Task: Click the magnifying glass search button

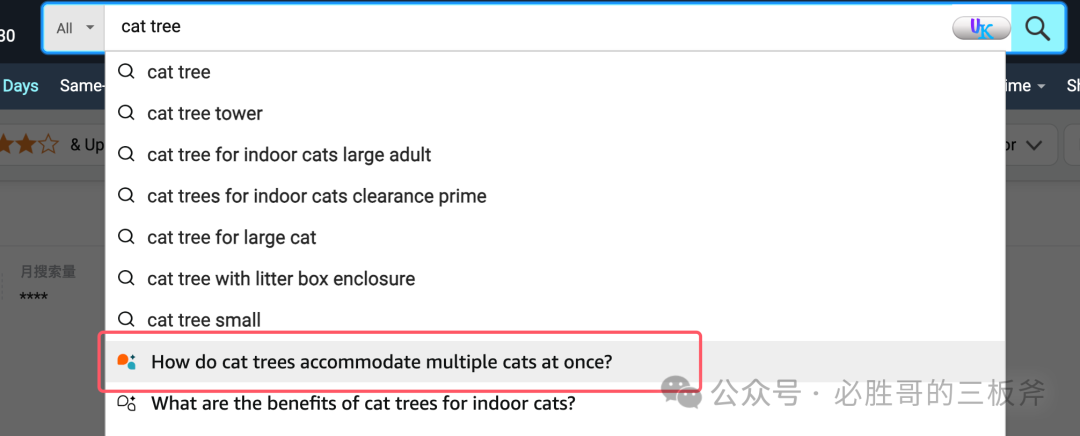Action: coord(1037,28)
